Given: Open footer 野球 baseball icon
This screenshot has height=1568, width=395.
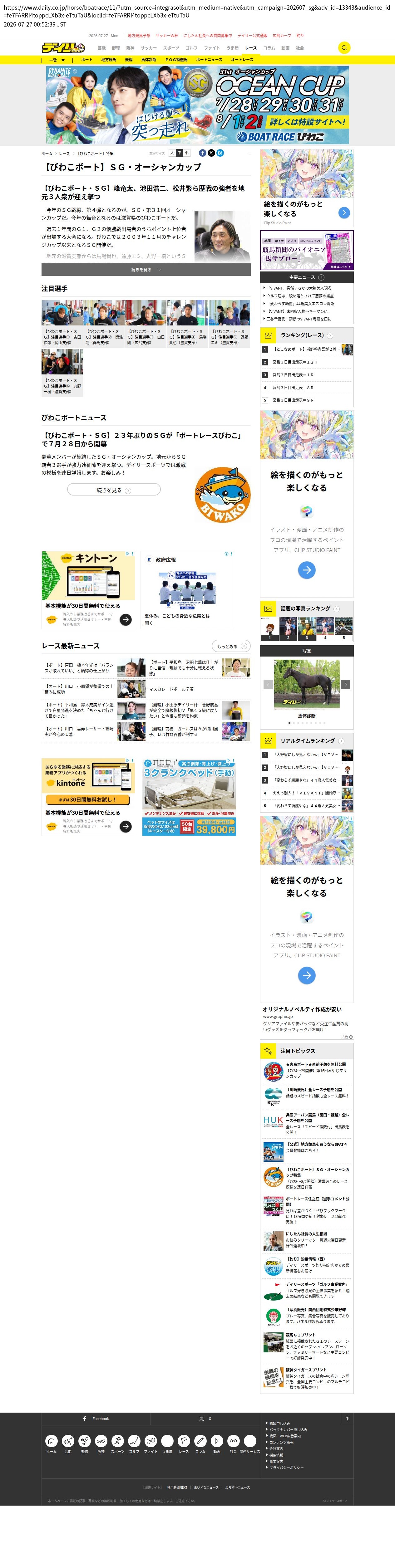Looking at the screenshot, I should [x=85, y=1441].
